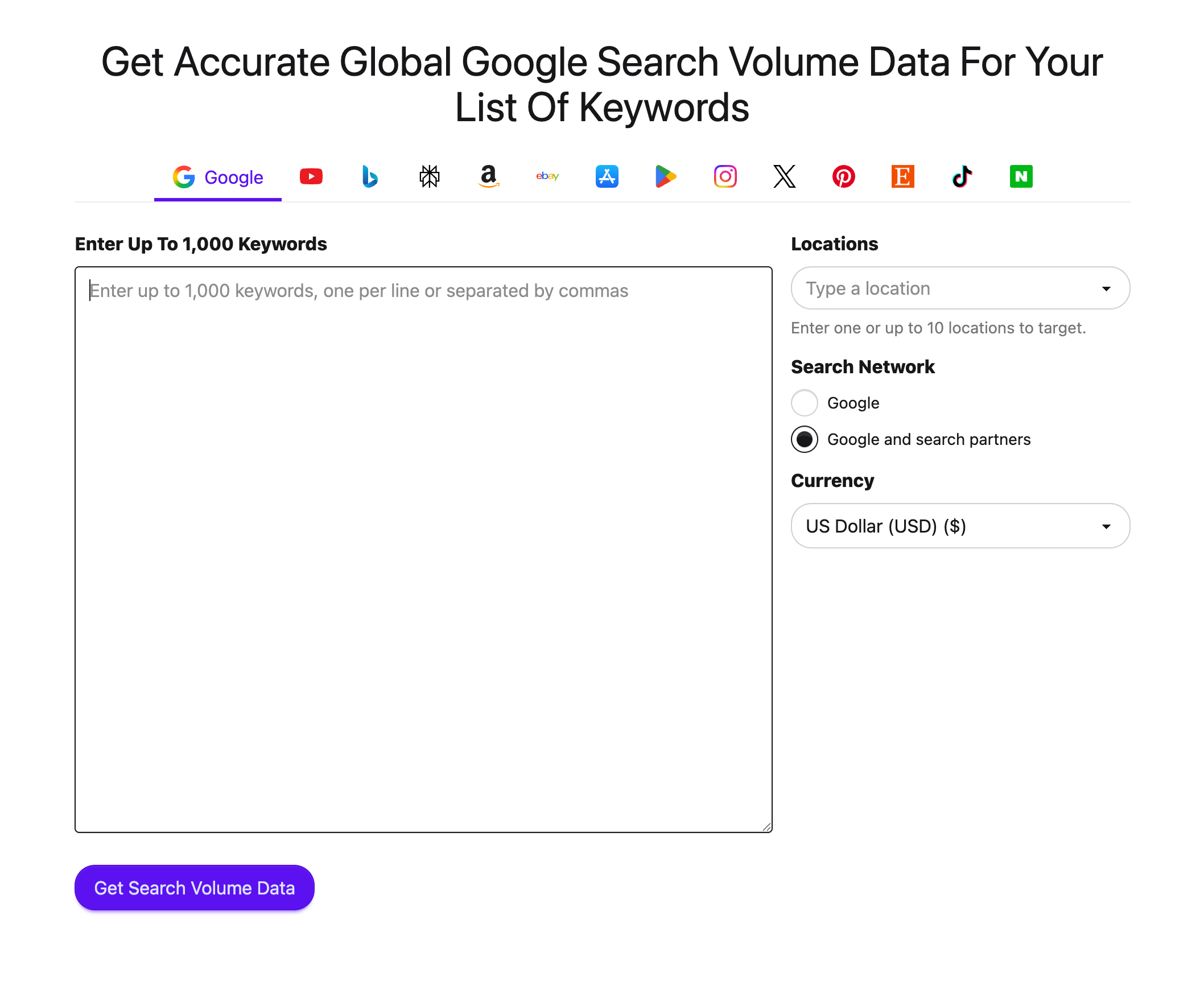Select the X platform tab

tap(784, 176)
